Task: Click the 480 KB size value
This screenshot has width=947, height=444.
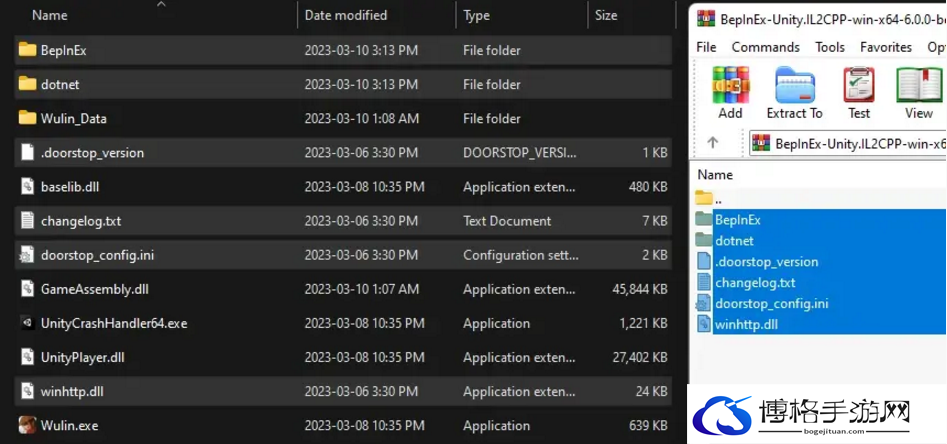Action: (x=649, y=187)
